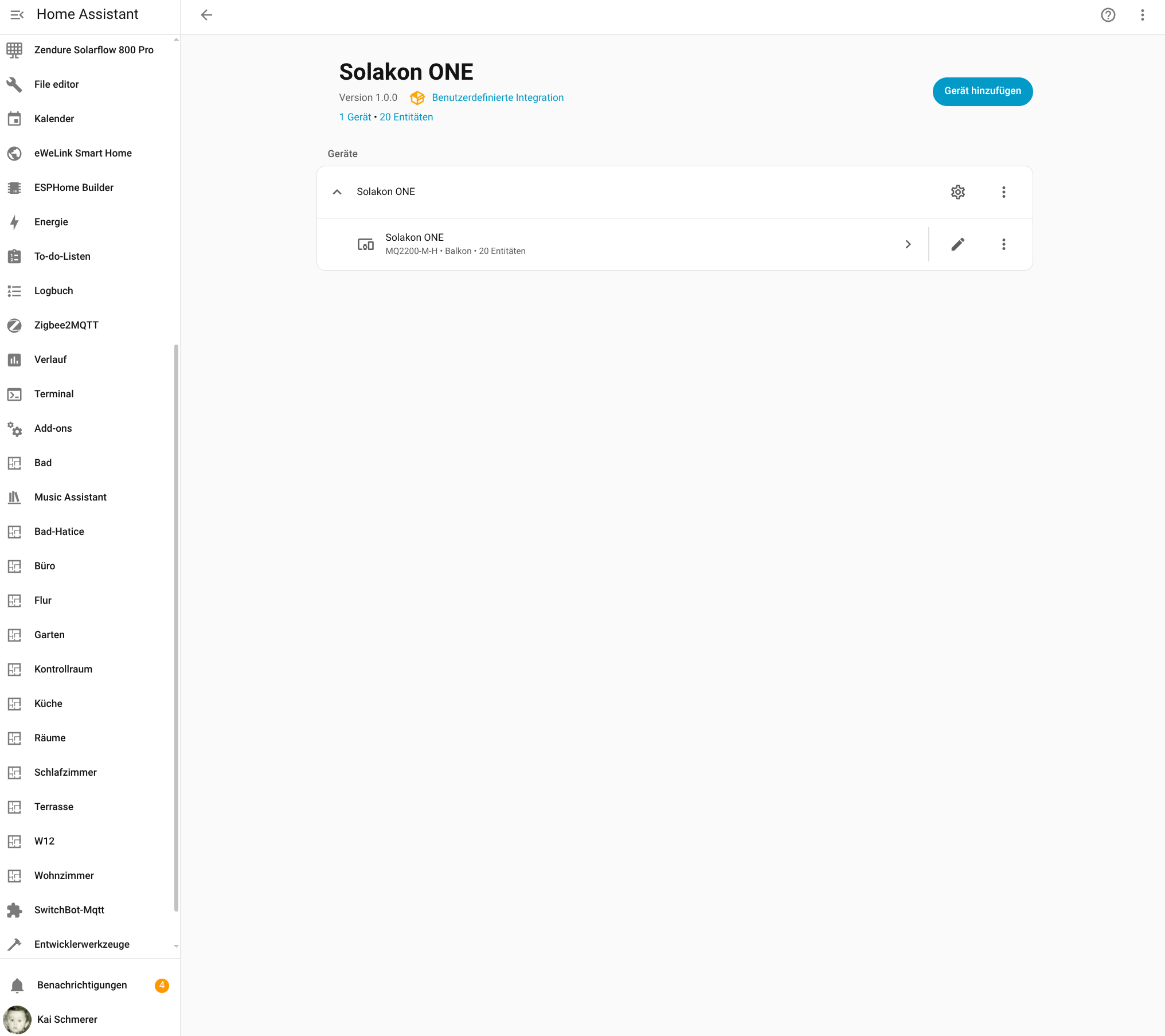Click the eWeLink globe icon
The height and width of the screenshot is (1036, 1165).
point(14,153)
